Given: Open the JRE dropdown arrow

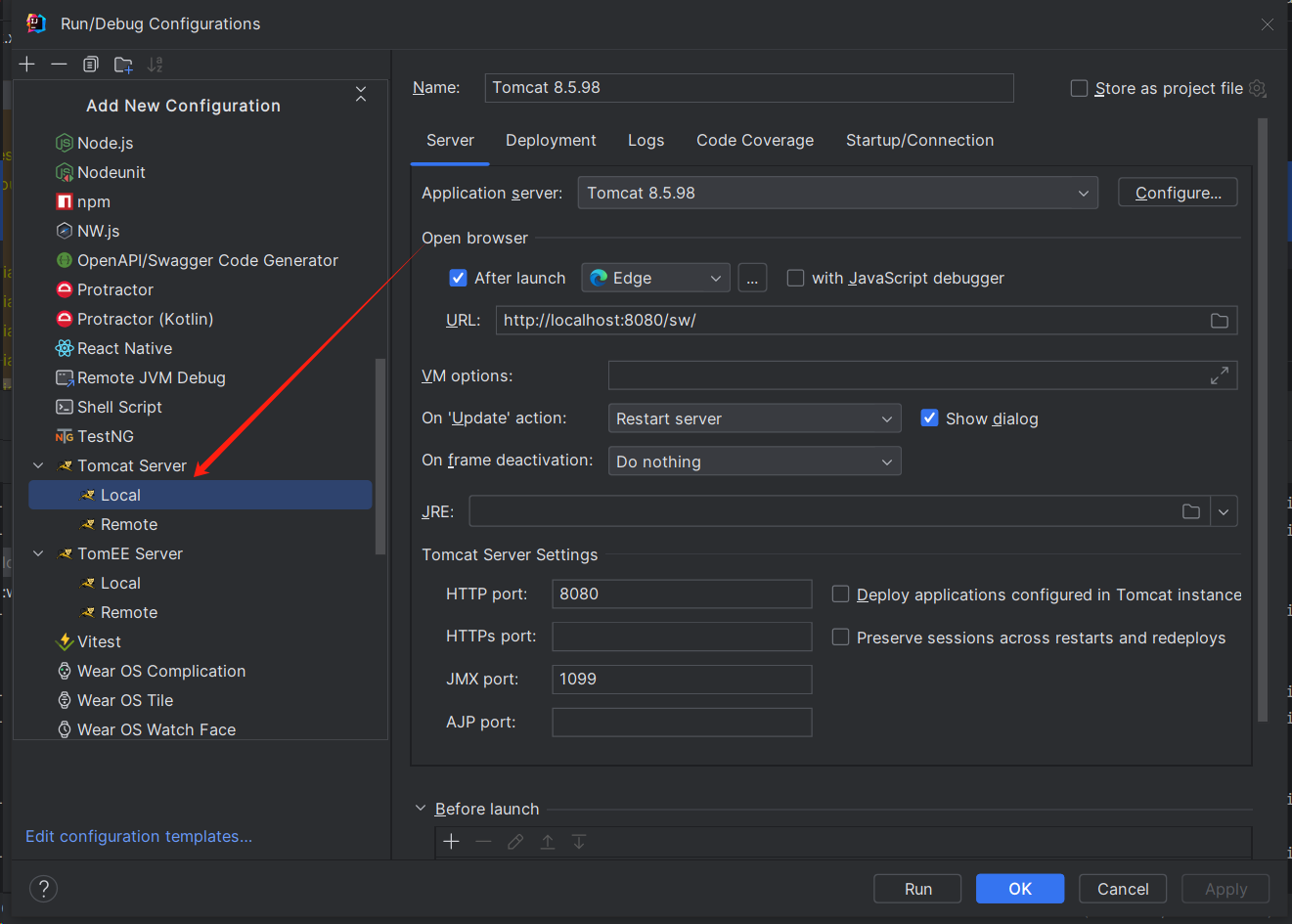Looking at the screenshot, I should pyautogui.click(x=1224, y=511).
